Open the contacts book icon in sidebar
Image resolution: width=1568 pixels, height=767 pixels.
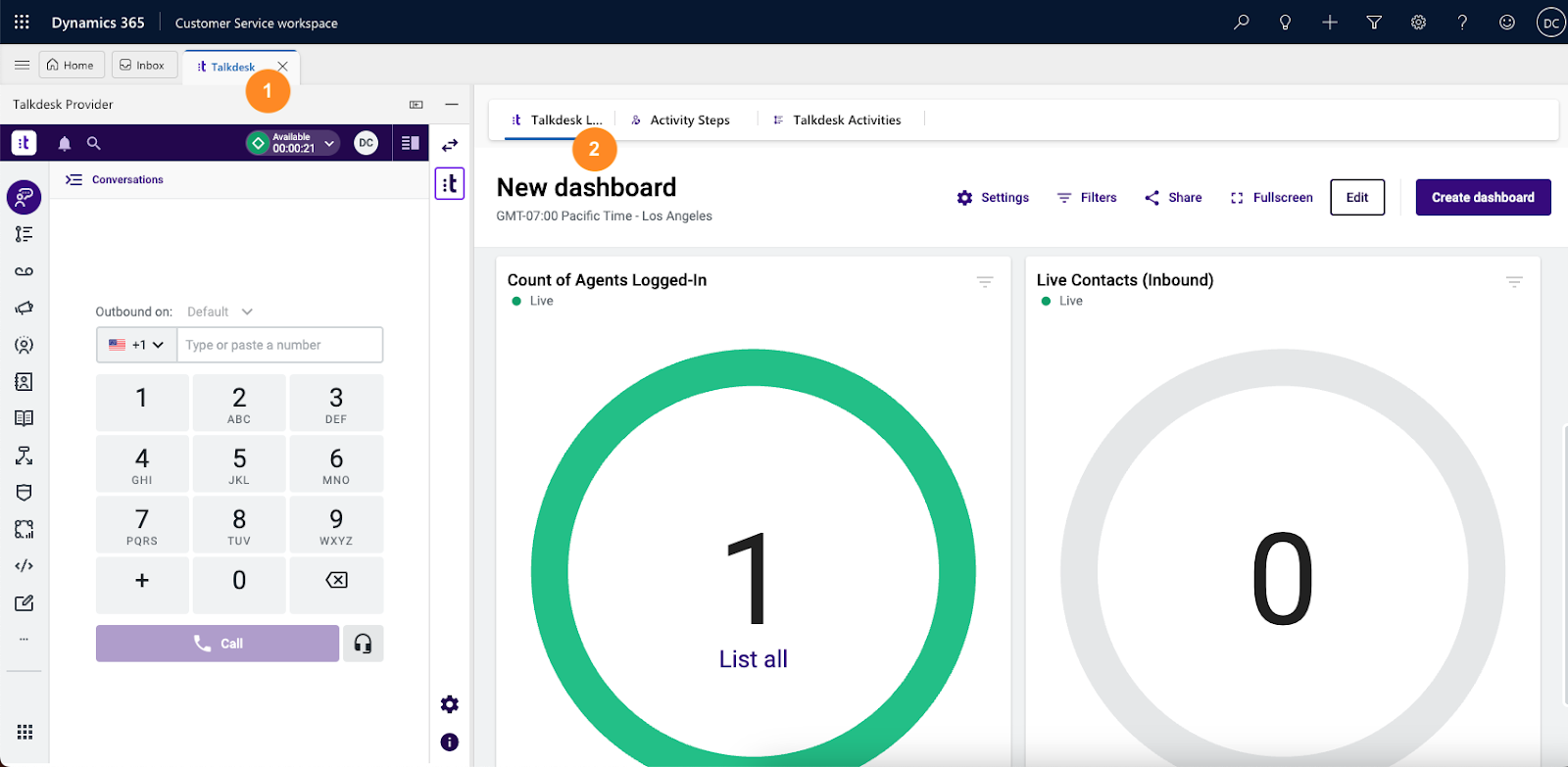click(x=24, y=382)
